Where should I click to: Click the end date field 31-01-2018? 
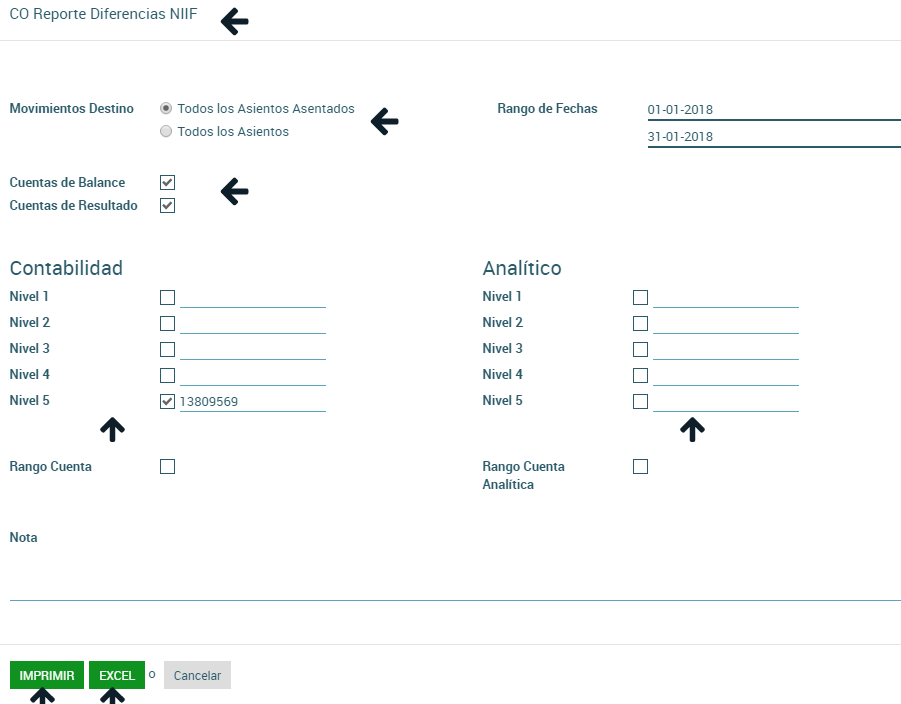(773, 137)
